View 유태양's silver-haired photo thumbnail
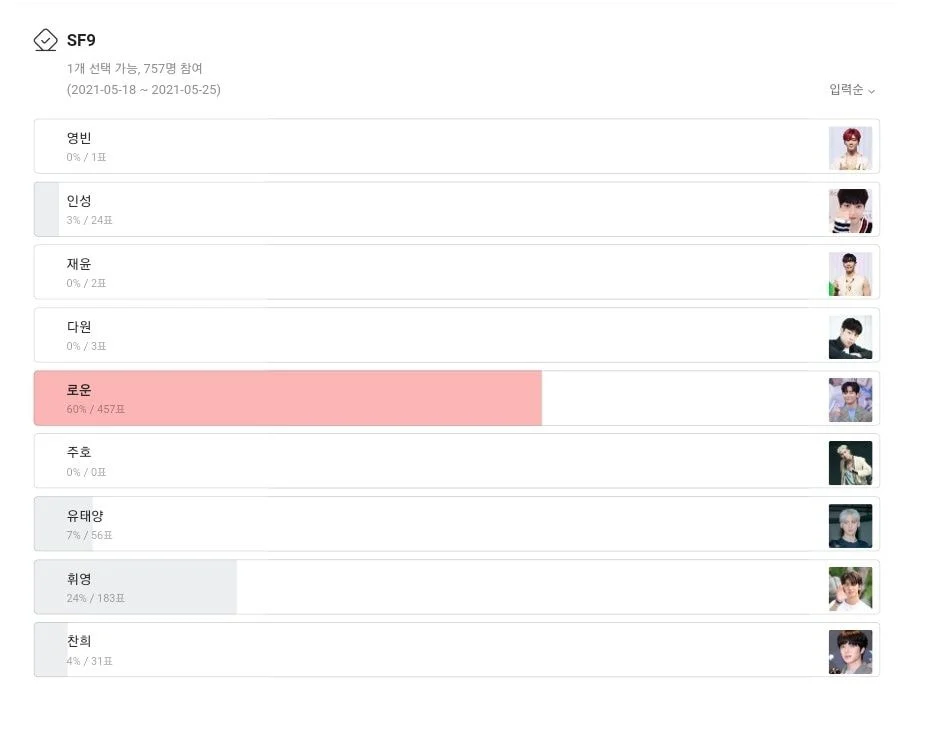 pyautogui.click(x=850, y=525)
